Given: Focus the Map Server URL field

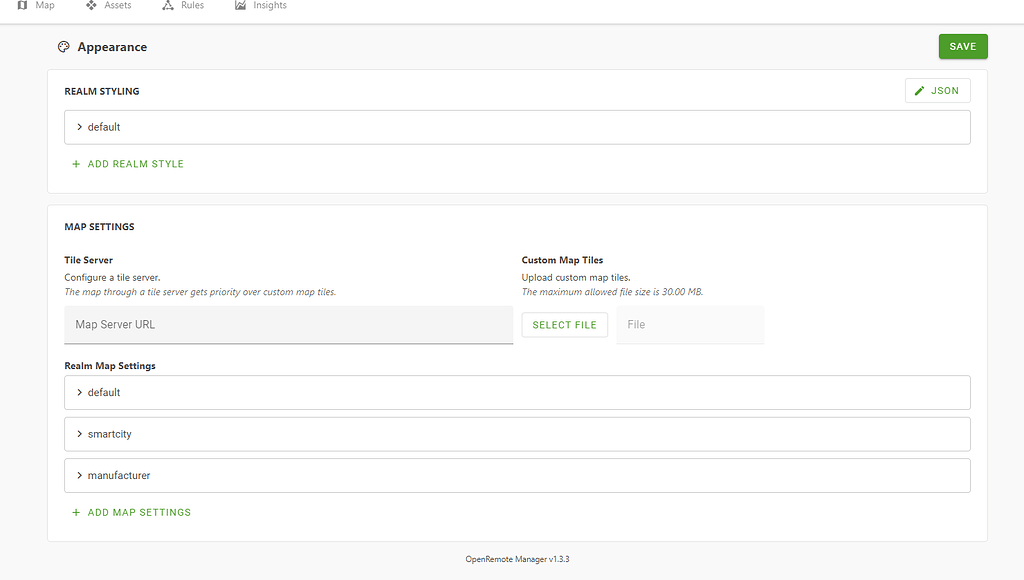Looking at the screenshot, I should 289,325.
